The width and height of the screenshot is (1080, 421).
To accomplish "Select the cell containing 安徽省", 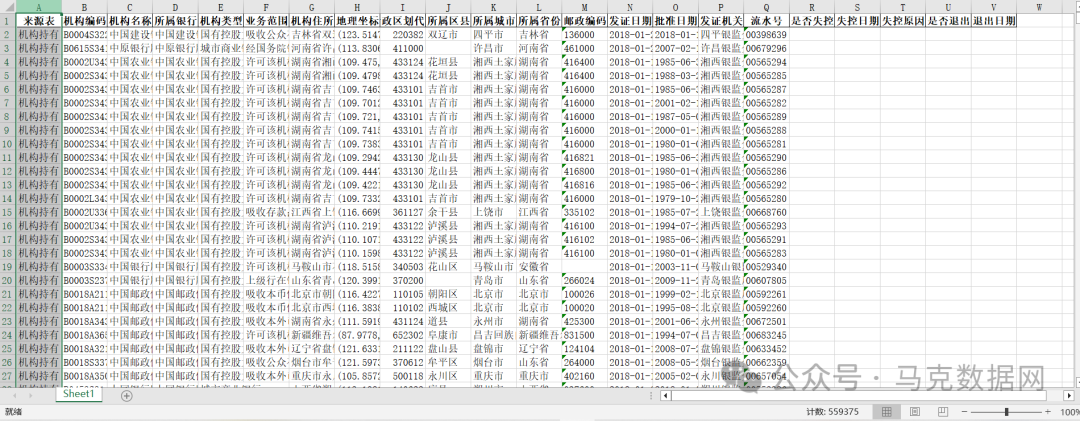I will [x=539, y=267].
